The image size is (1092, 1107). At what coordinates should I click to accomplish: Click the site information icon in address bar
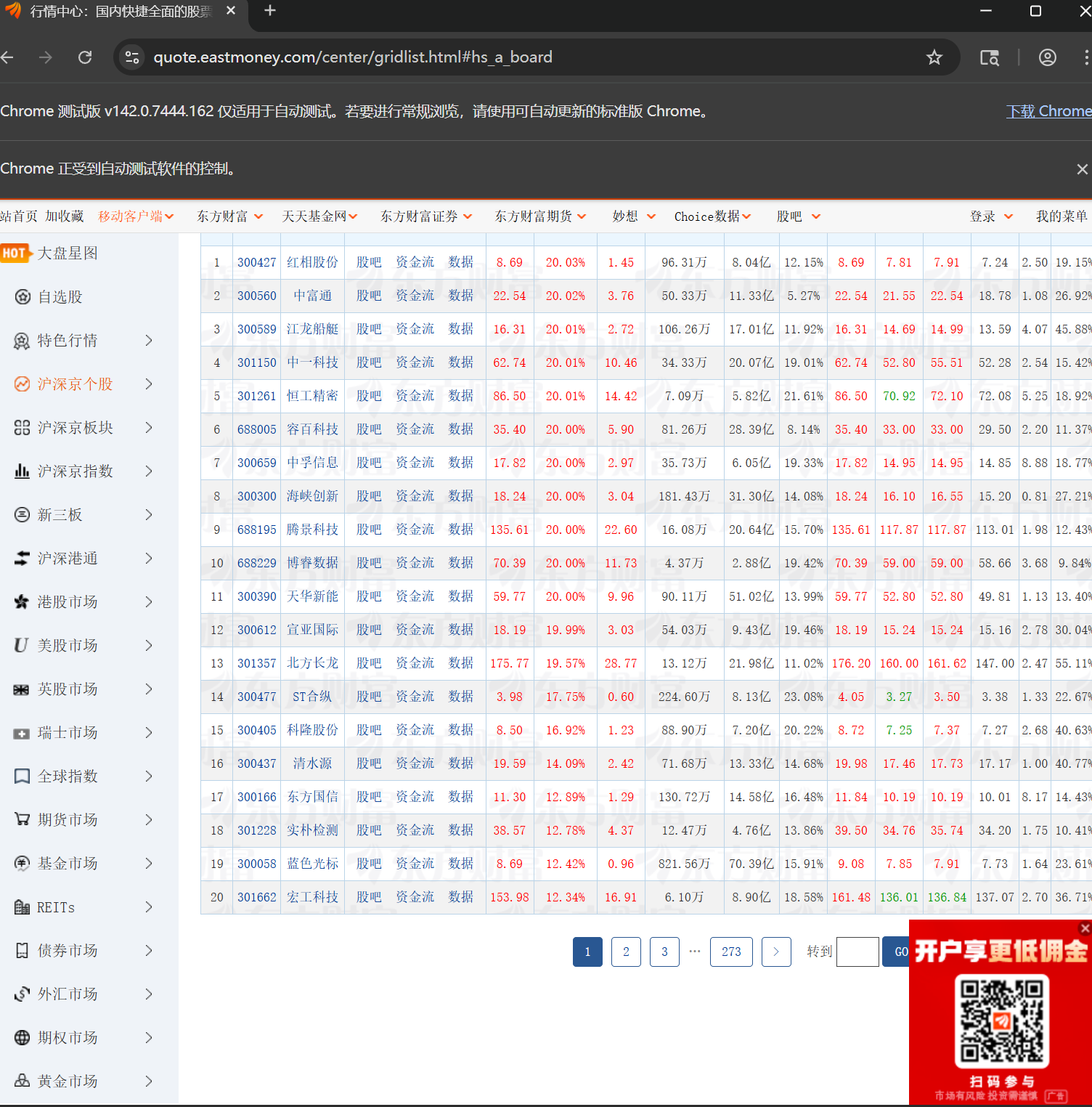point(132,57)
